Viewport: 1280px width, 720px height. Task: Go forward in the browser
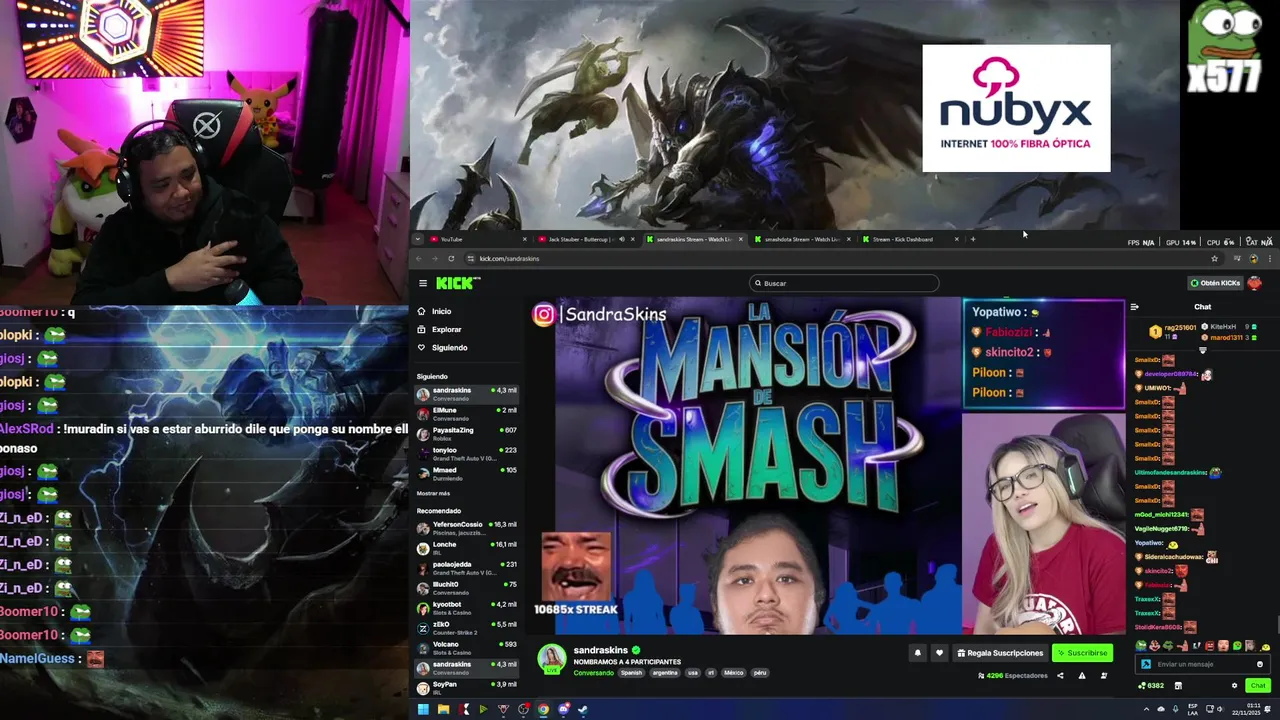436,258
